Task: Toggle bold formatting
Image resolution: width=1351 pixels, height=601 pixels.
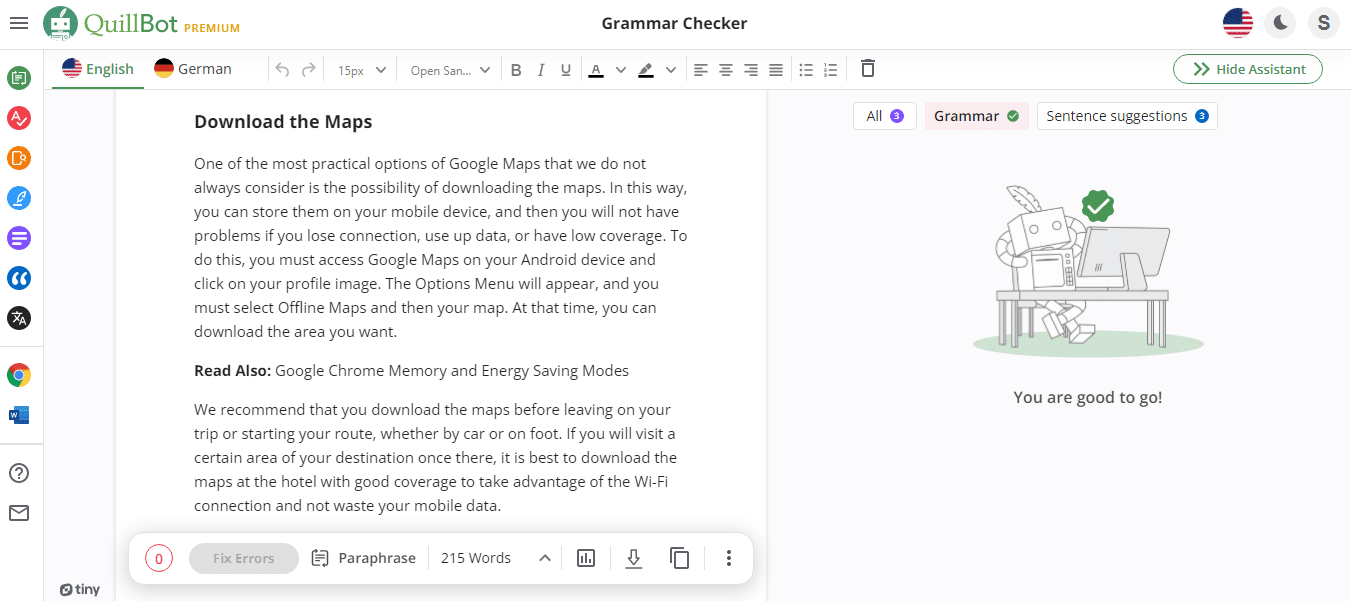Action: (x=516, y=69)
